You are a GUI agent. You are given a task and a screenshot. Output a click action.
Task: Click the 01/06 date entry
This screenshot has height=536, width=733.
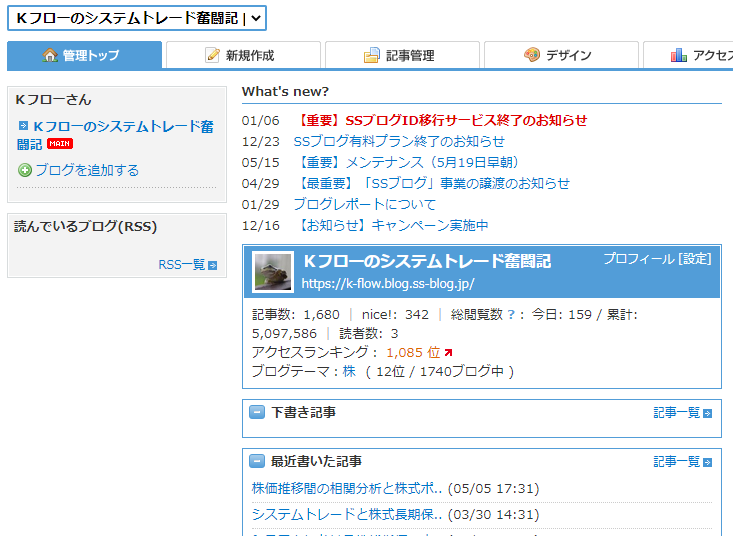pos(260,121)
